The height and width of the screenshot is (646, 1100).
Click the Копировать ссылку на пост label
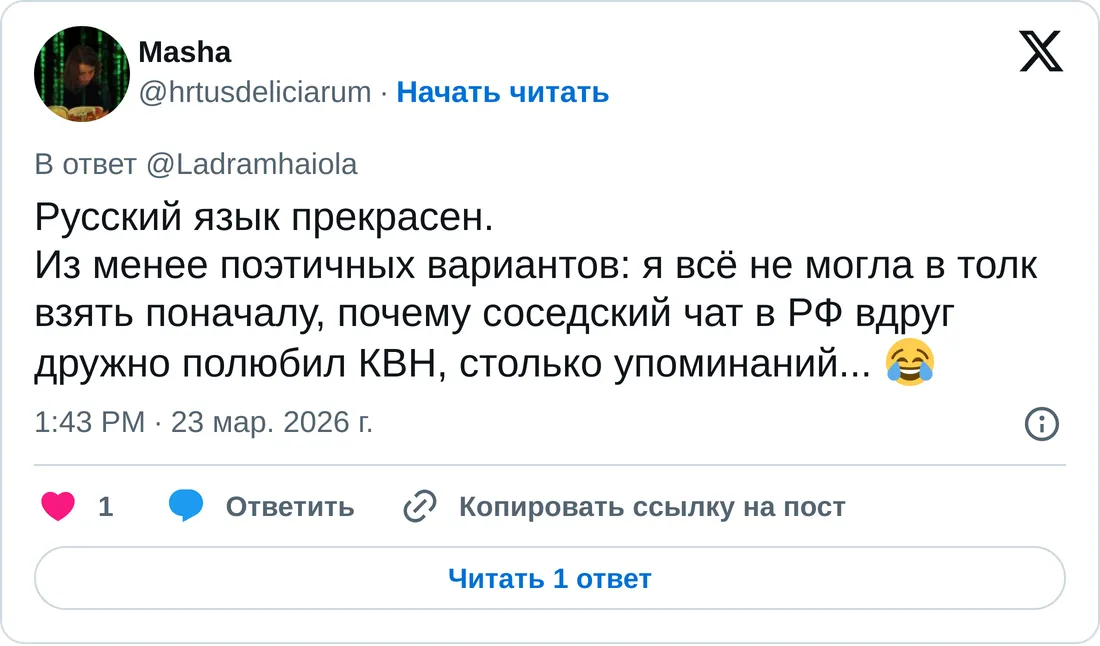[x=651, y=507]
